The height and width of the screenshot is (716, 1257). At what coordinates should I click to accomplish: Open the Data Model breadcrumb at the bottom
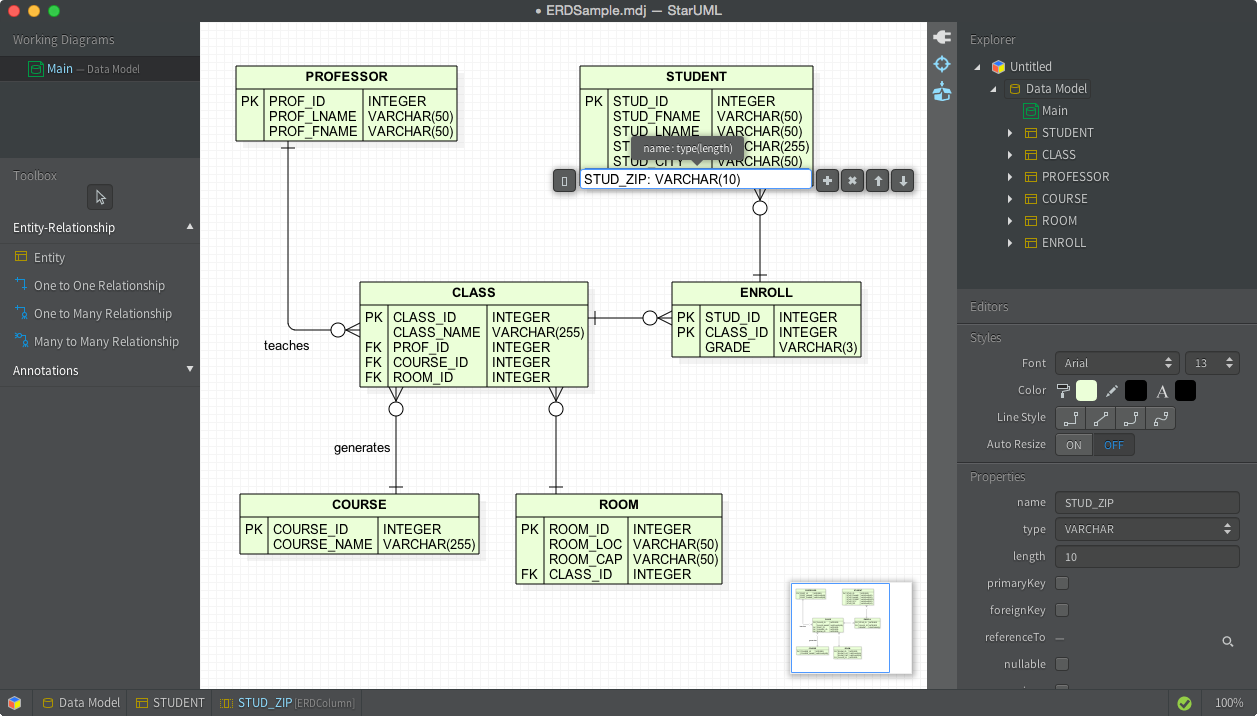coord(80,702)
